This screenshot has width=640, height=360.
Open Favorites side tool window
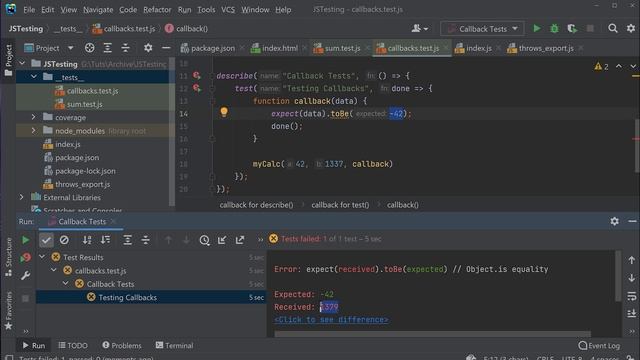pyautogui.click(x=8, y=310)
